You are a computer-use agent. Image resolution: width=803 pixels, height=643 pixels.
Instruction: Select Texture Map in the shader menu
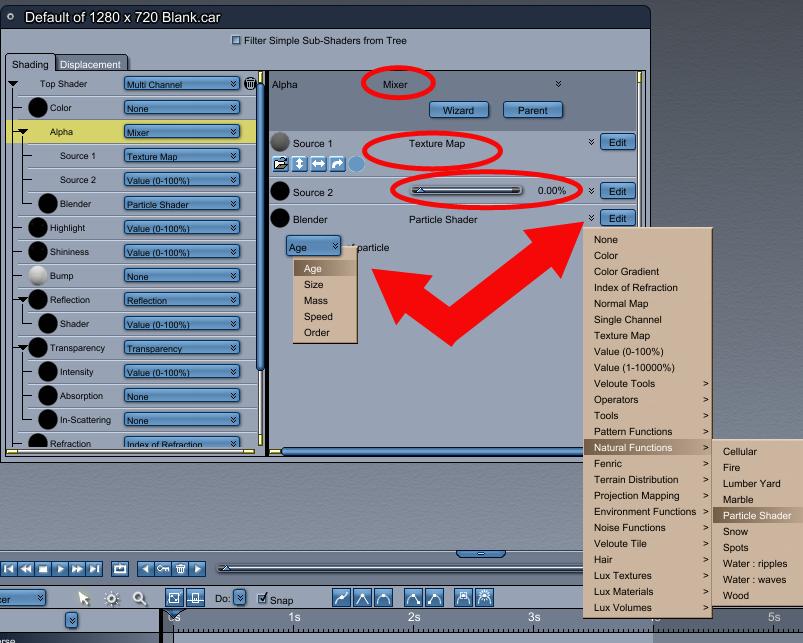[x=647, y=335]
